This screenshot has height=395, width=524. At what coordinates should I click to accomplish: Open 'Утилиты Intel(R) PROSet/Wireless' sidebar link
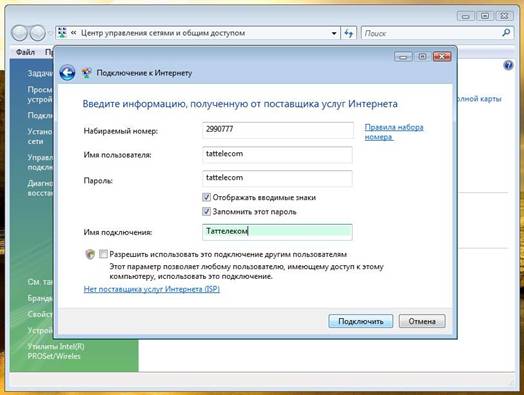tap(56, 351)
